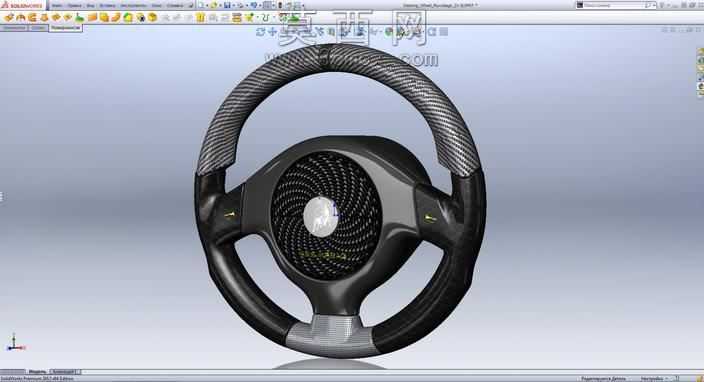Select the Revolved Surface tool icon
This screenshot has height=382, width=704.
tap(21, 18)
